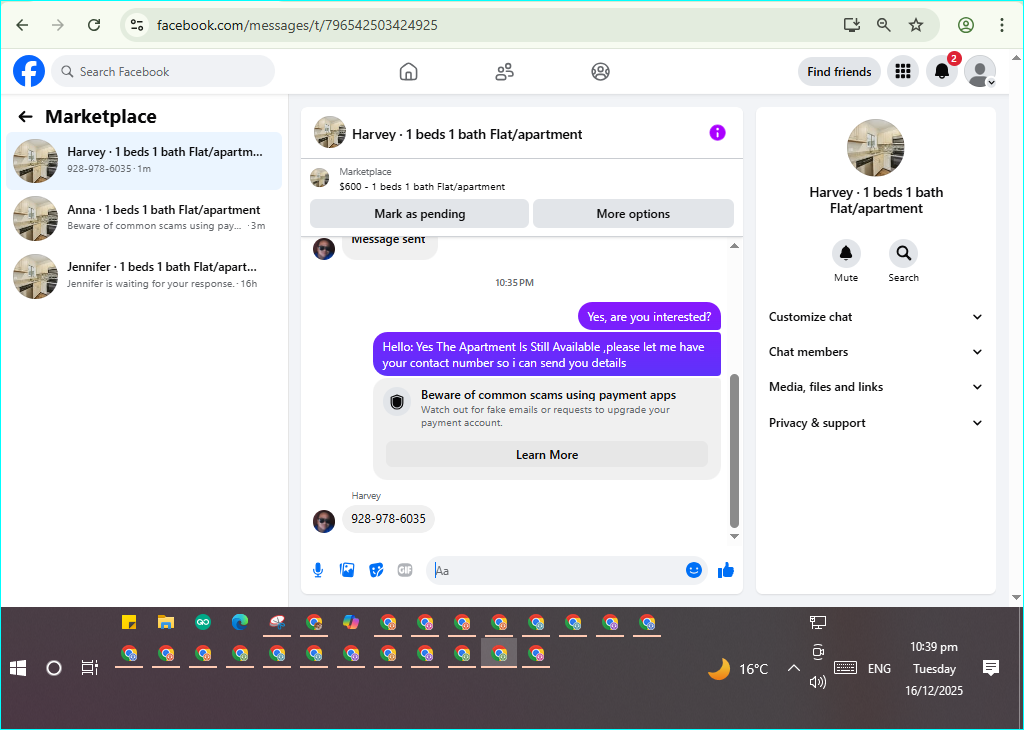
Task: Click Mark as pending button
Action: pyautogui.click(x=419, y=214)
